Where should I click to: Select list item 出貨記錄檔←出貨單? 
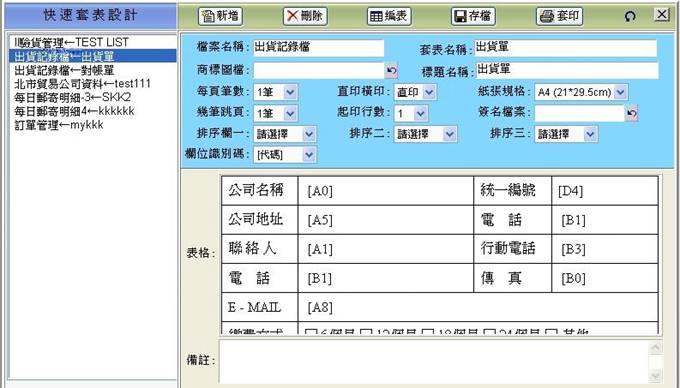pos(92,56)
